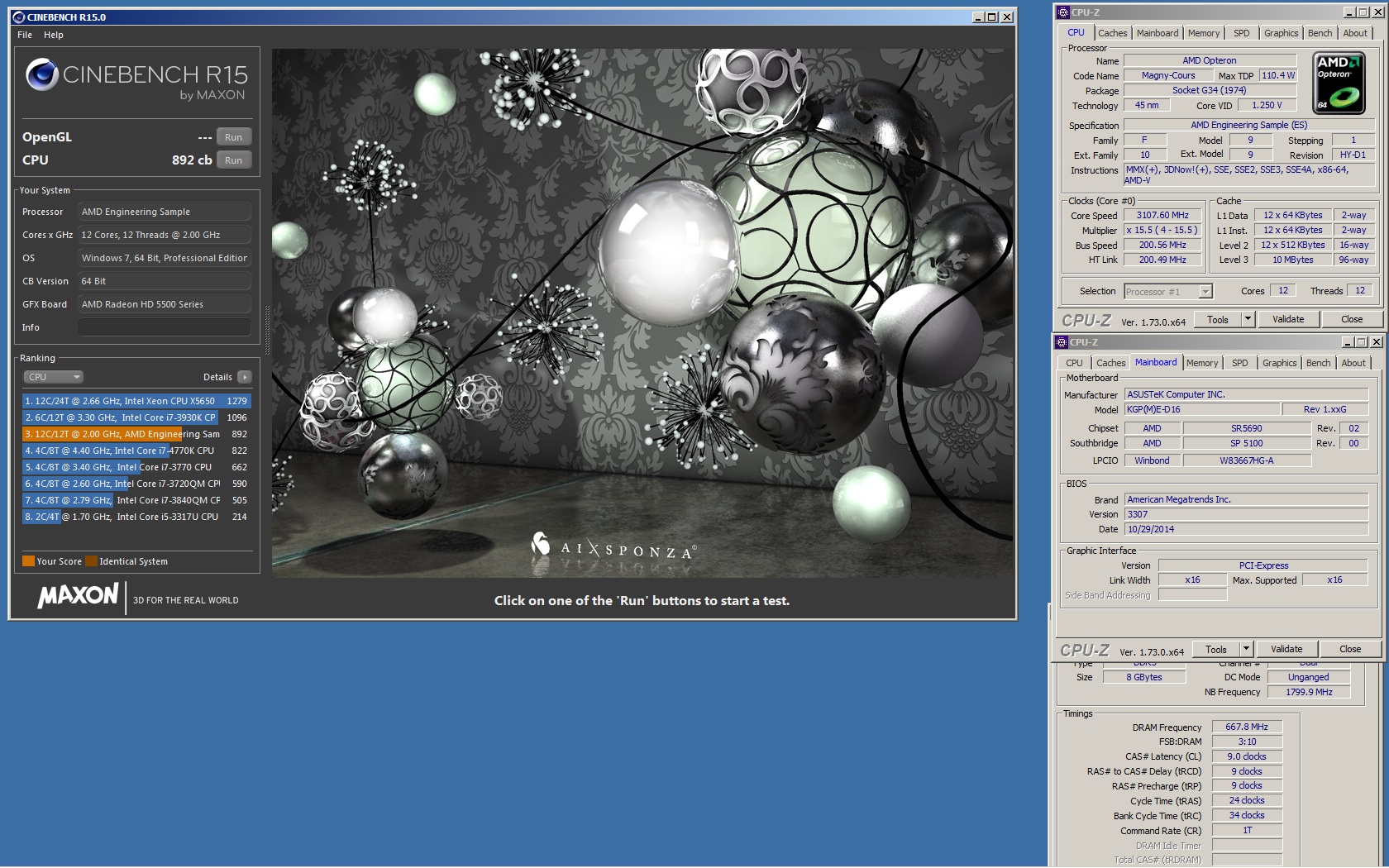Switch to Bench tab in second CPU-Z
Image resolution: width=1389 pixels, height=868 pixels.
[1318, 363]
